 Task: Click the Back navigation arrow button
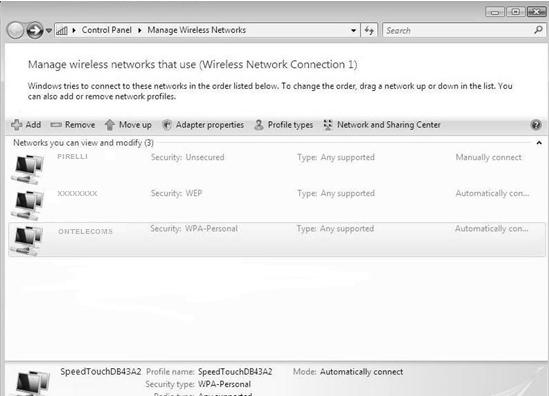click(x=15, y=30)
